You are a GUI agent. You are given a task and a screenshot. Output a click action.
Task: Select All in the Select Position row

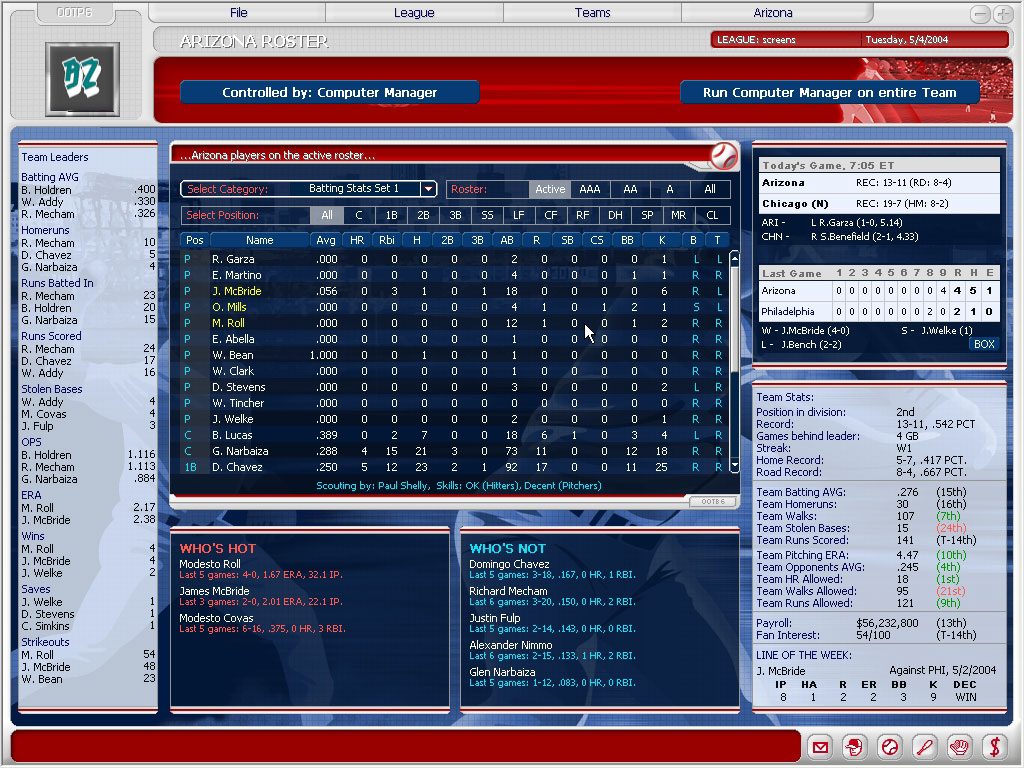click(x=327, y=216)
